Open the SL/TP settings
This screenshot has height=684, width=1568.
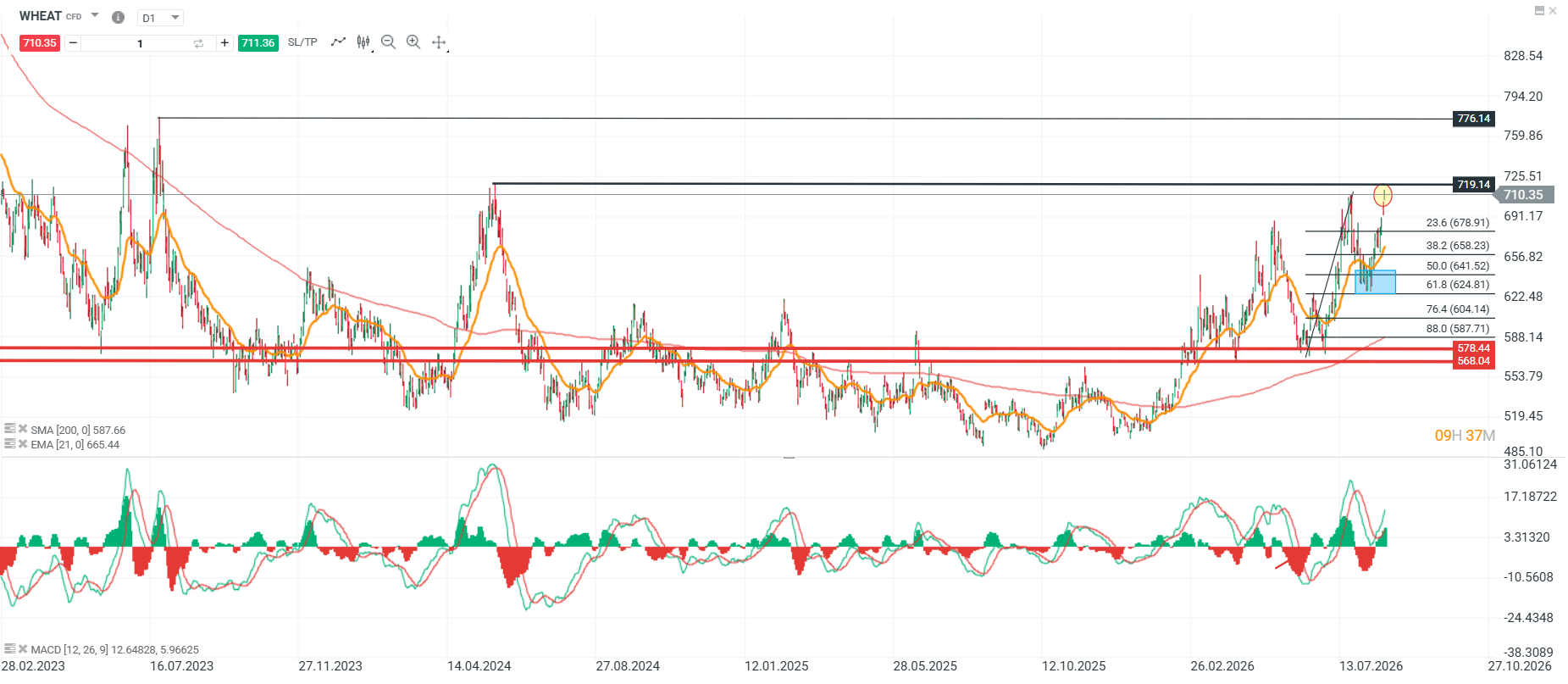[302, 42]
